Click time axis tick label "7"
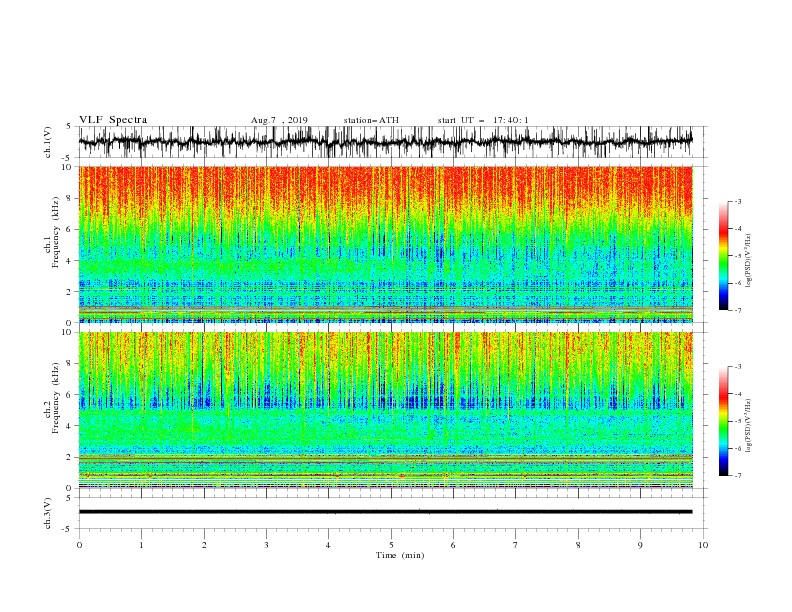This screenshot has width=792, height=612. pyautogui.click(x=516, y=545)
